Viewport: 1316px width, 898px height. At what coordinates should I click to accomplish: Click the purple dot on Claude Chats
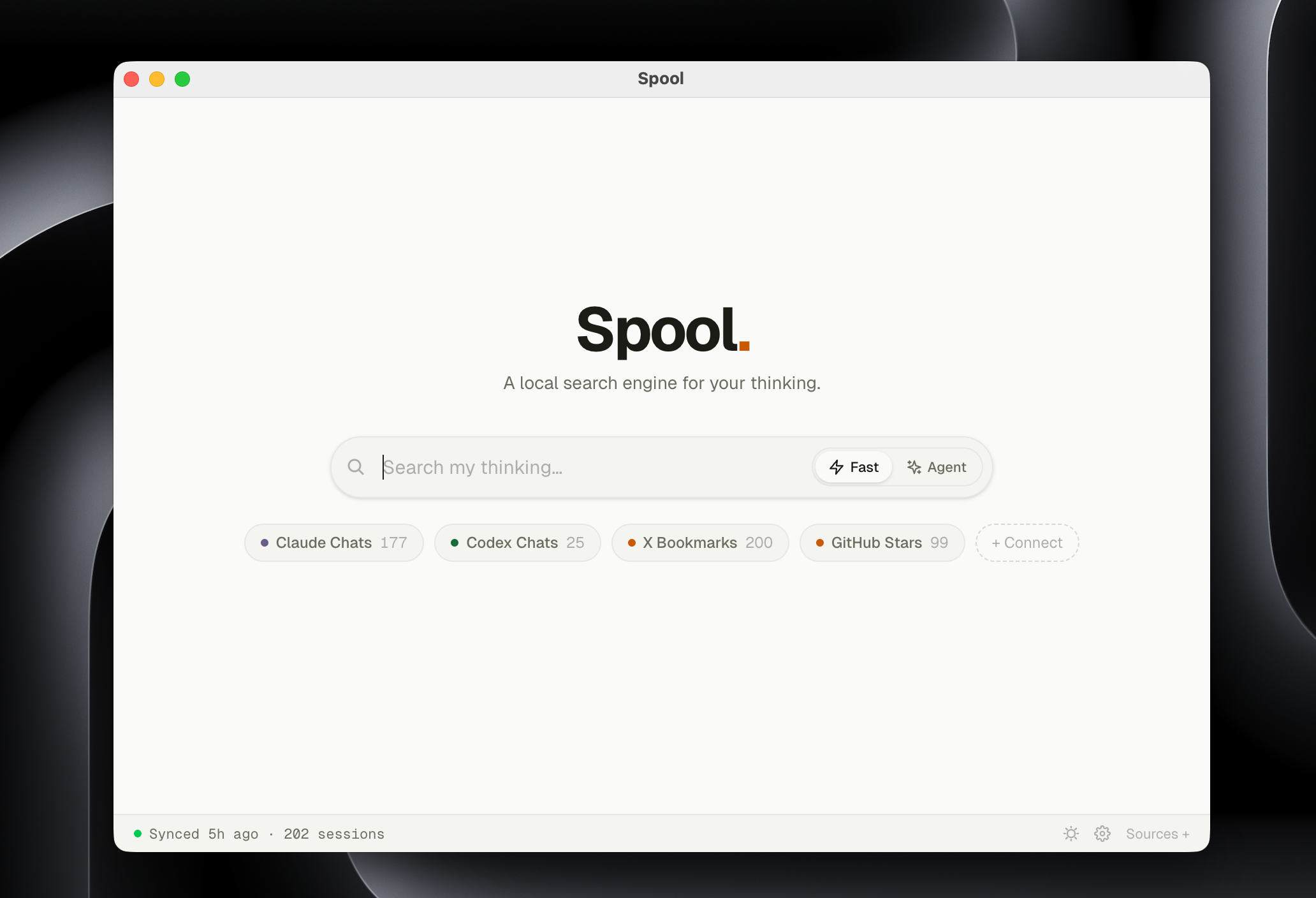264,543
